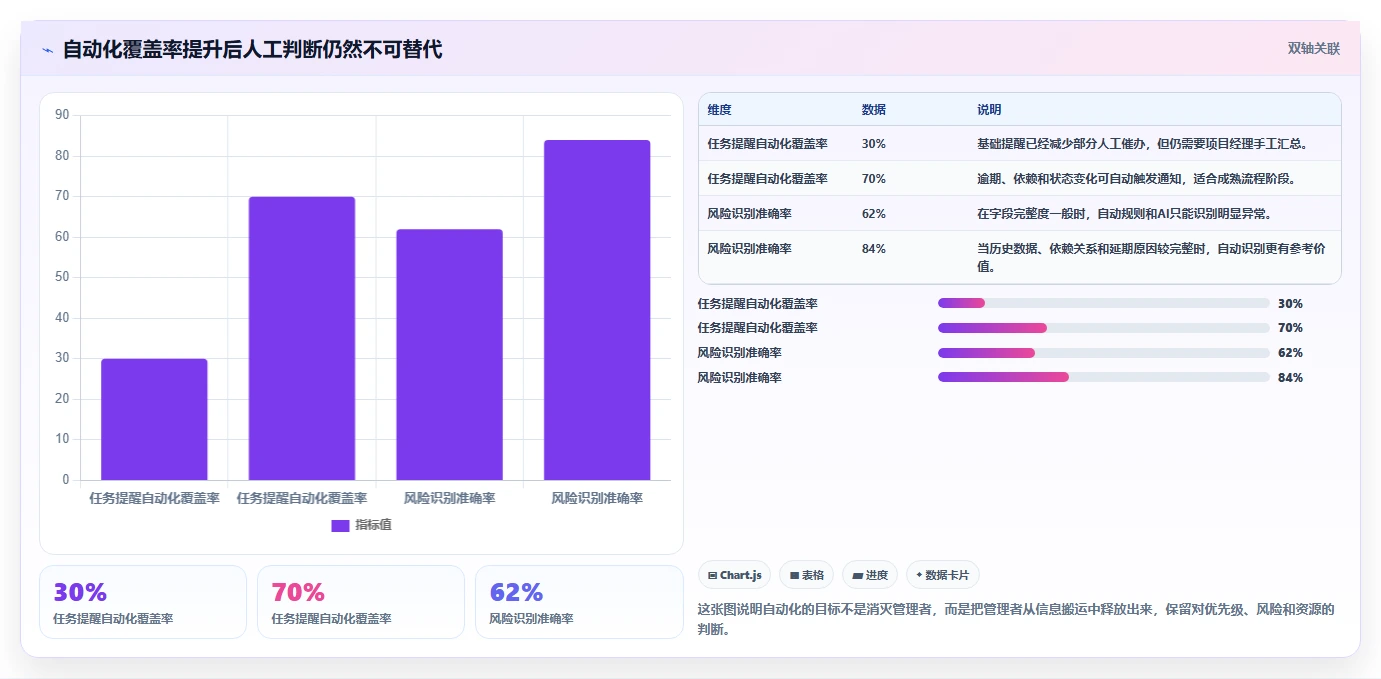This screenshot has width=1381, height=679.
Task: Click the description starting 基础提醒已经减少
Action: [1143, 144]
